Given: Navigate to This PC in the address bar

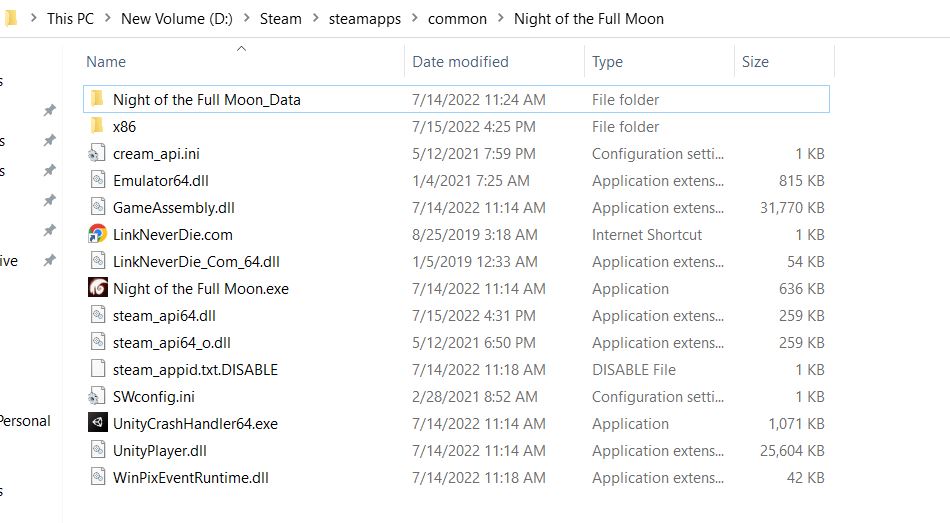Looking at the screenshot, I should coord(70,19).
